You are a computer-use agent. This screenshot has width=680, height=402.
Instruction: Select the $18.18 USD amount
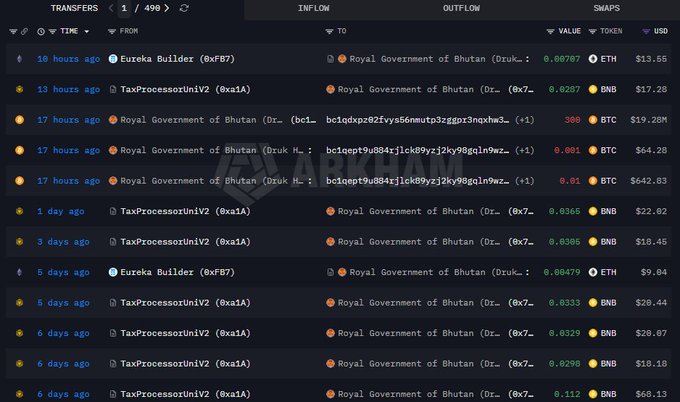point(651,364)
